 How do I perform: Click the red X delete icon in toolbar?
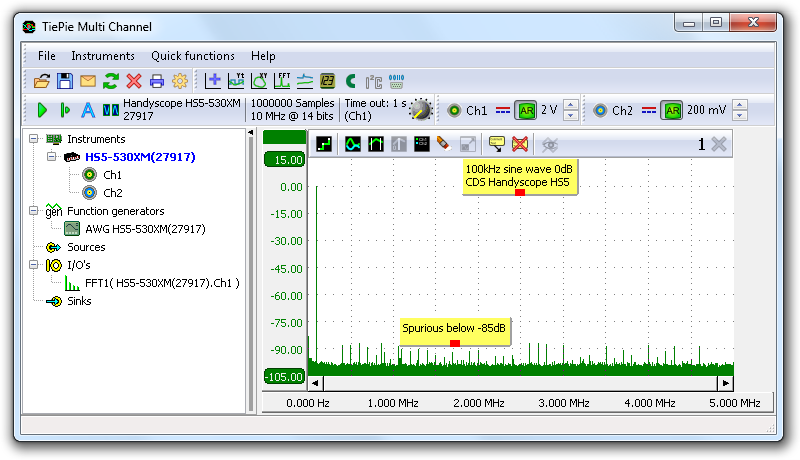tap(134, 81)
